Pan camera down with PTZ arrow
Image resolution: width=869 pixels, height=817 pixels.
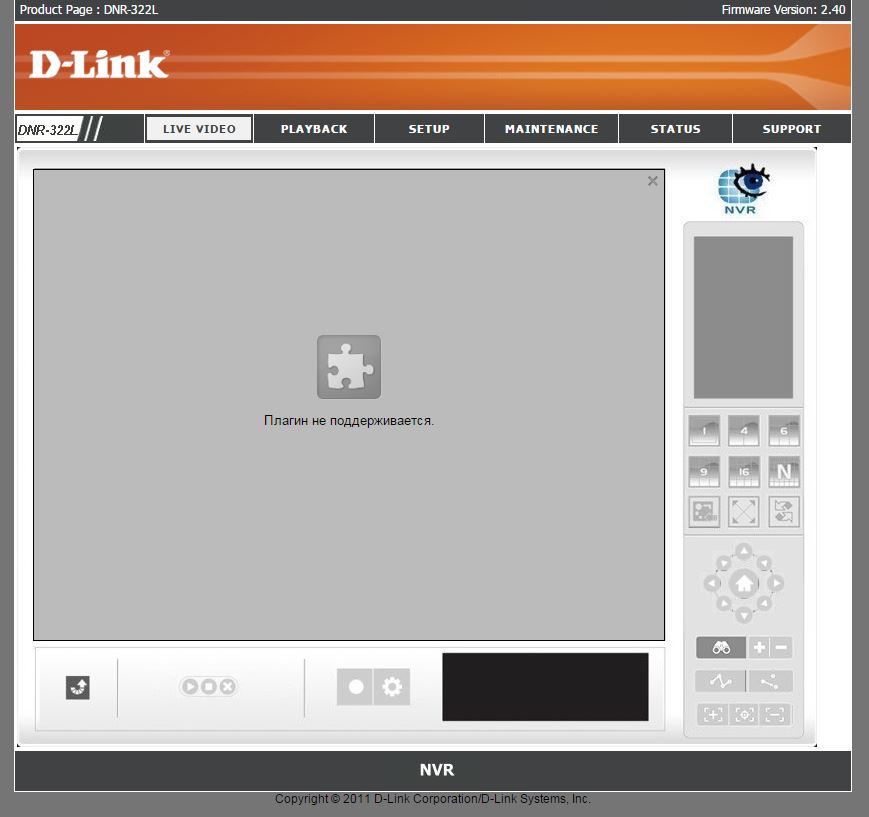click(744, 615)
